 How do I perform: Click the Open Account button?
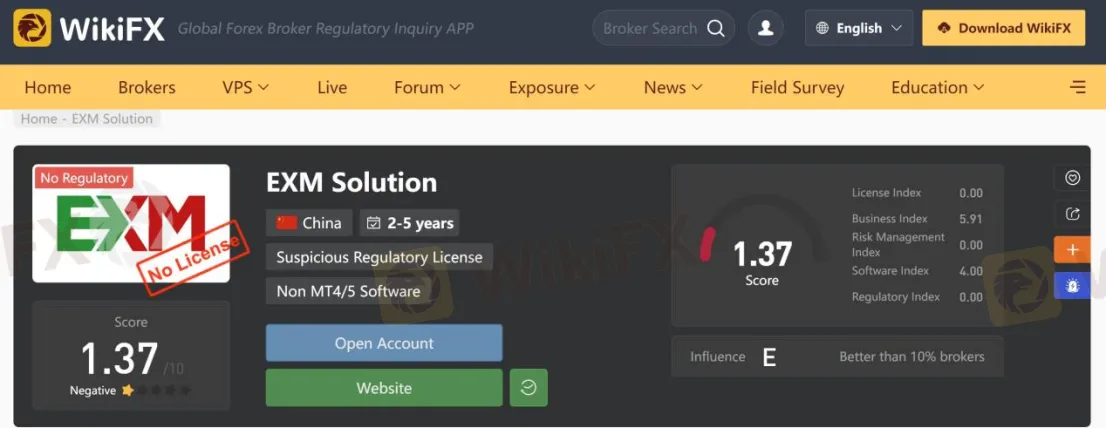click(384, 343)
